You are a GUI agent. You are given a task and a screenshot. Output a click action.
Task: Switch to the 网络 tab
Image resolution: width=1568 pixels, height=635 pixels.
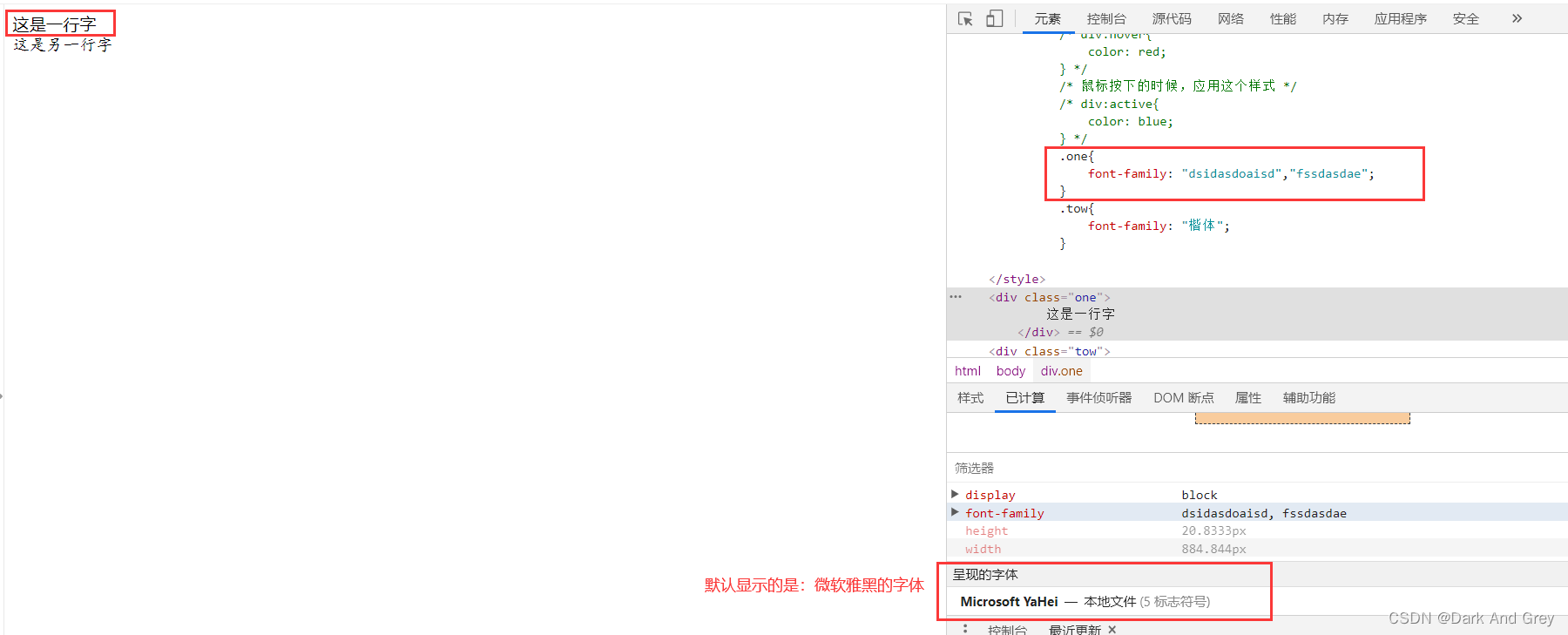pyautogui.click(x=1231, y=18)
